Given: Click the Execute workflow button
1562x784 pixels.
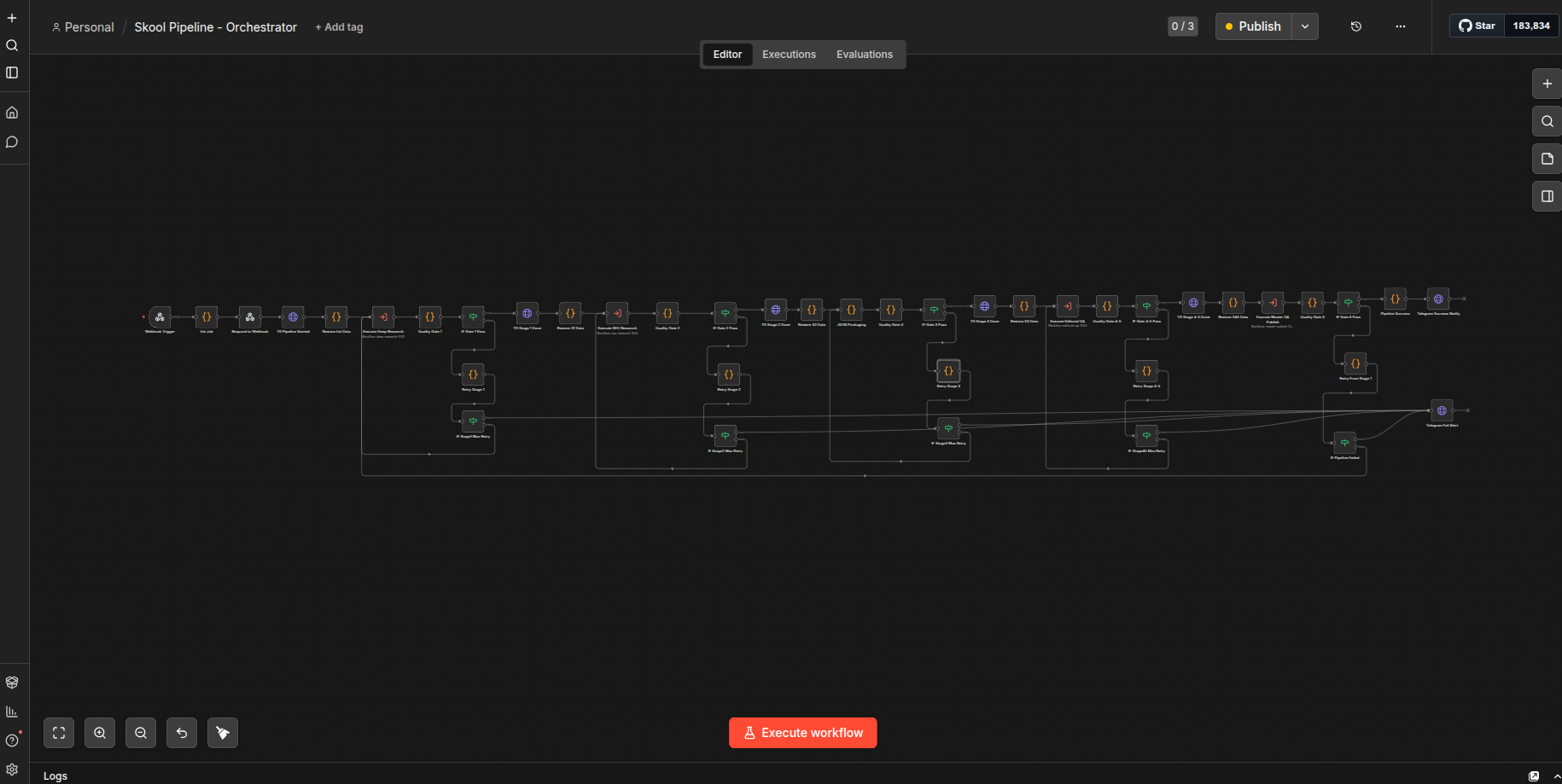Looking at the screenshot, I should pyautogui.click(x=802, y=733).
